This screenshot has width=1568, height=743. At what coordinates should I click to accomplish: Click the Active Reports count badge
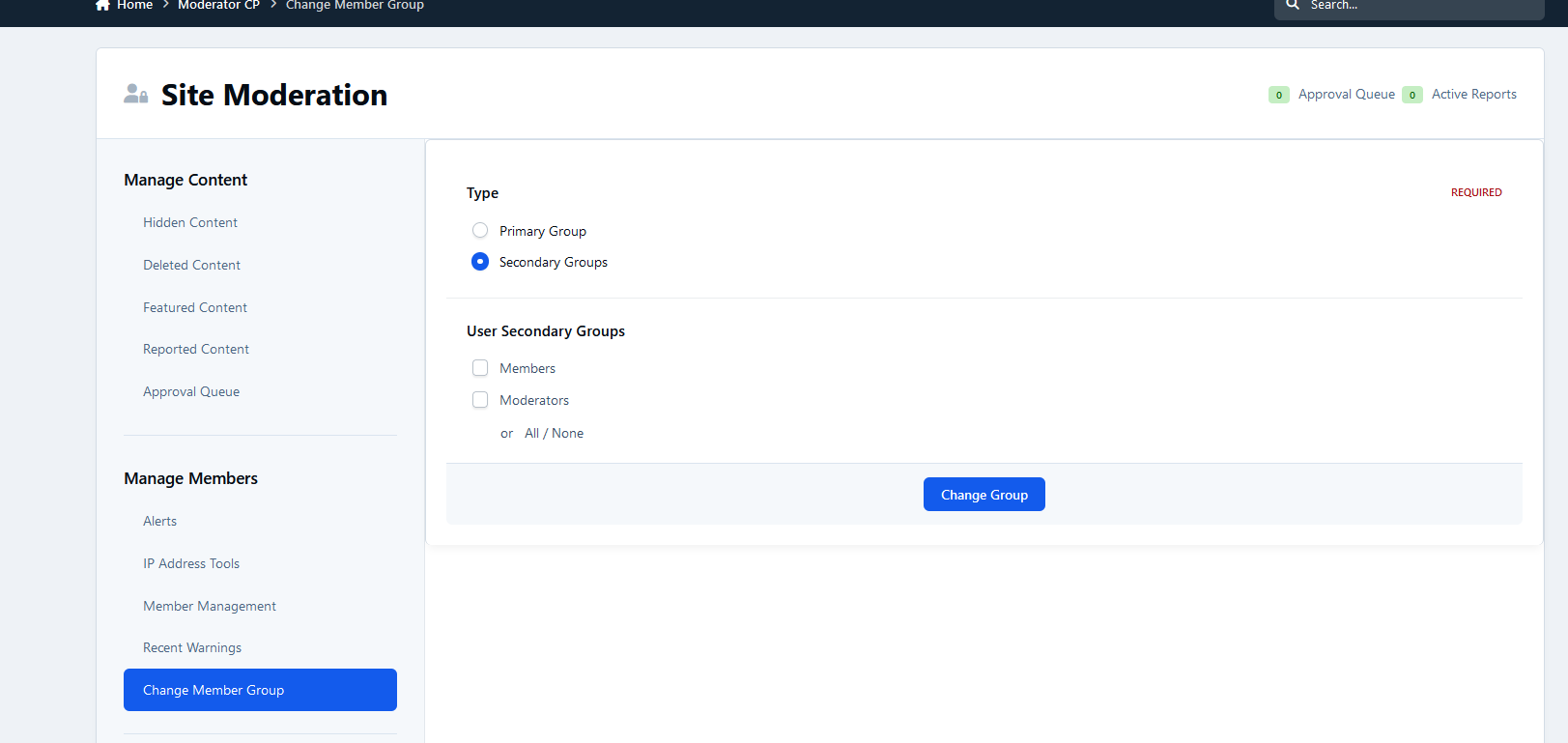[1411, 95]
